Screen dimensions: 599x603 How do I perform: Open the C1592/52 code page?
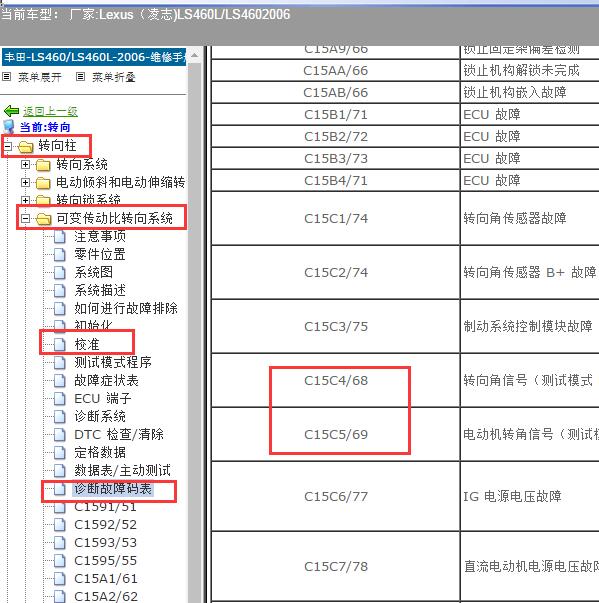105,525
